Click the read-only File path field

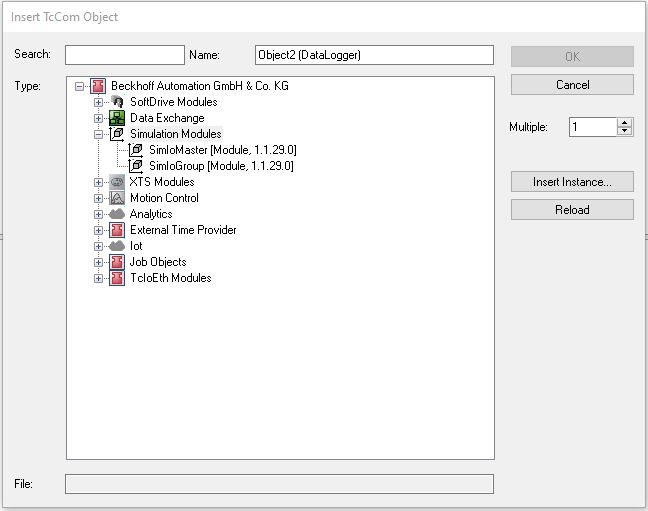[x=279, y=484]
